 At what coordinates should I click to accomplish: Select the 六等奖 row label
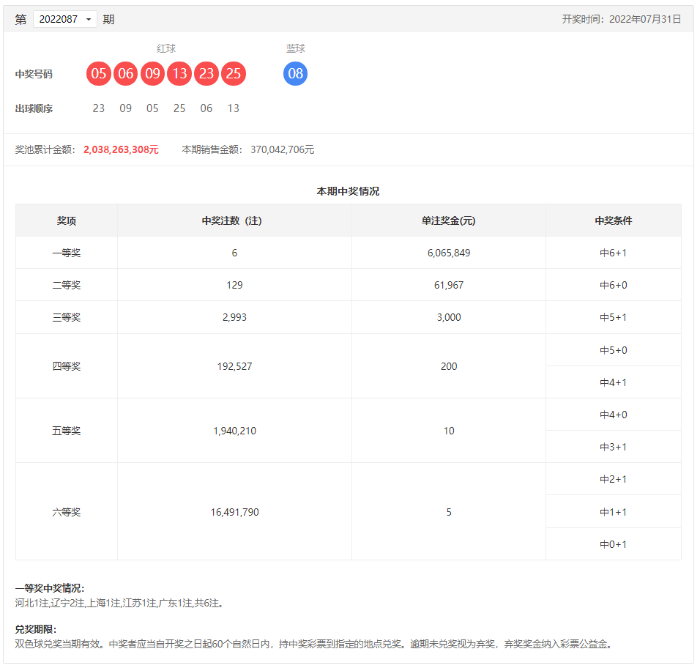pos(66,511)
